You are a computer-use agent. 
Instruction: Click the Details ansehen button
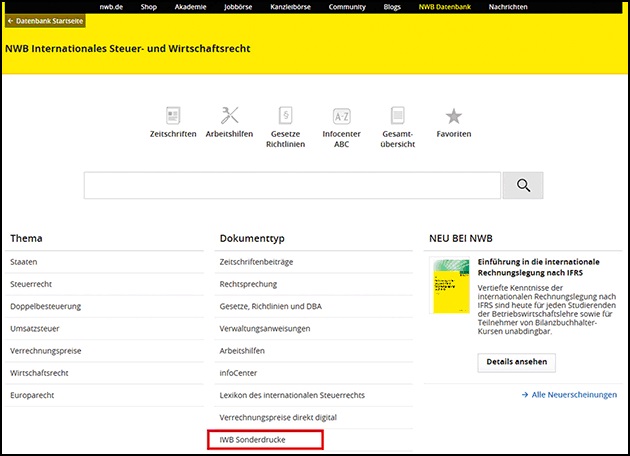click(516, 362)
